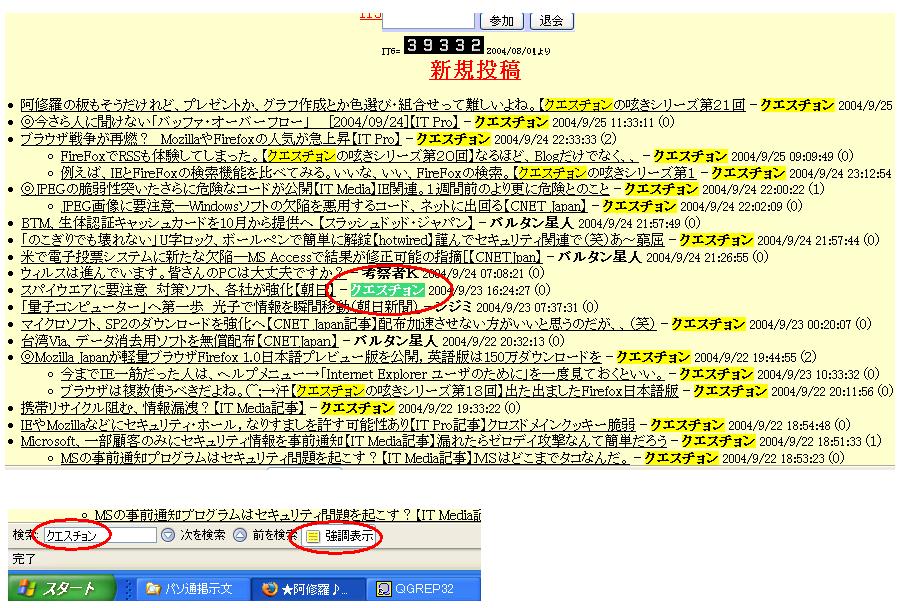This screenshot has width=902, height=608.
Task: Open post Mozilla Japanが軽量ブラウザFirefox 1.0日本語プレビュー版
Action: [x=311, y=357]
